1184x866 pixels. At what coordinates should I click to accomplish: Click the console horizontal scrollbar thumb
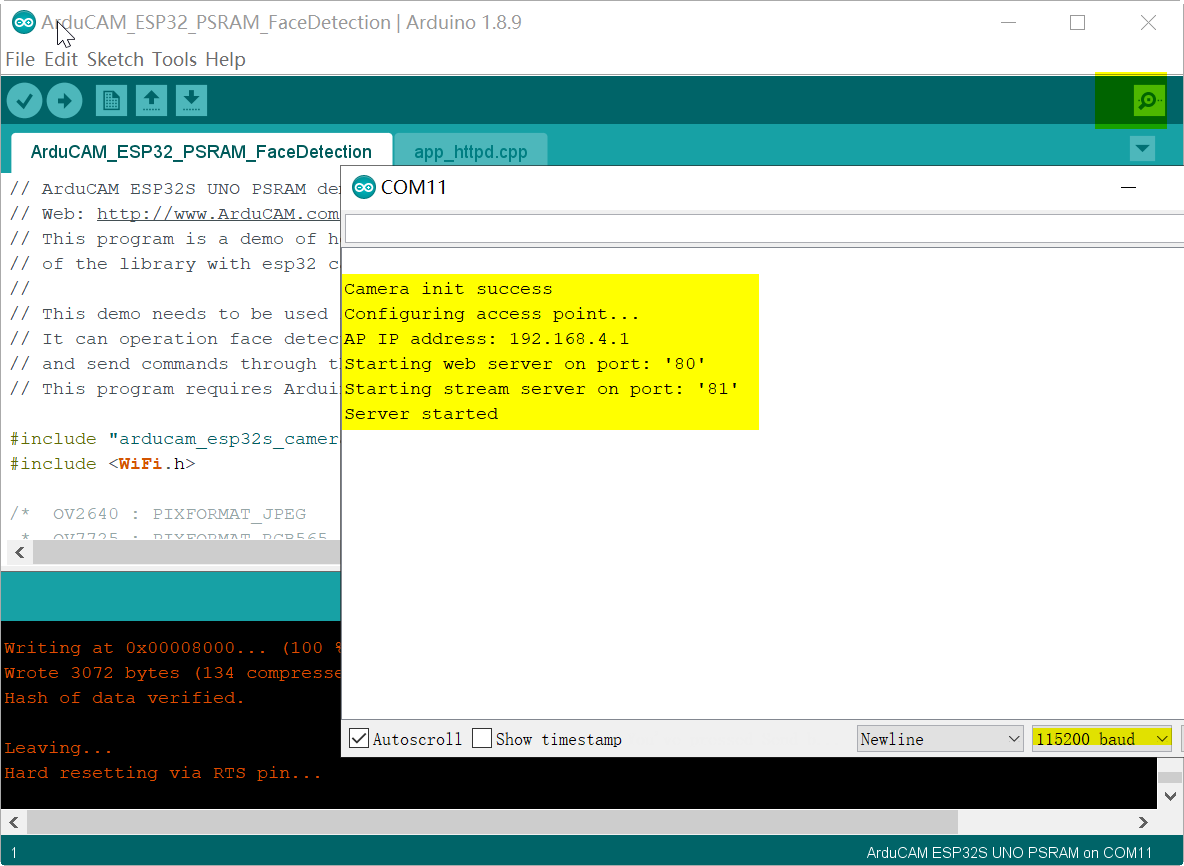(492, 822)
